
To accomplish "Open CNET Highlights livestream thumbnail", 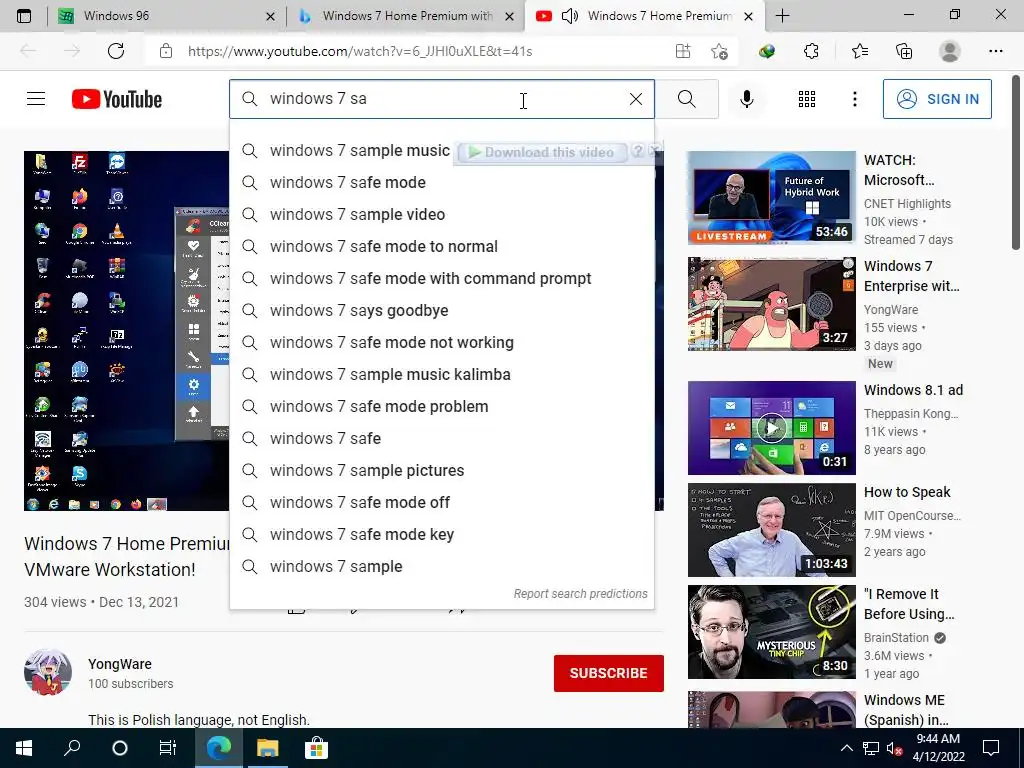I will pyautogui.click(x=771, y=198).
